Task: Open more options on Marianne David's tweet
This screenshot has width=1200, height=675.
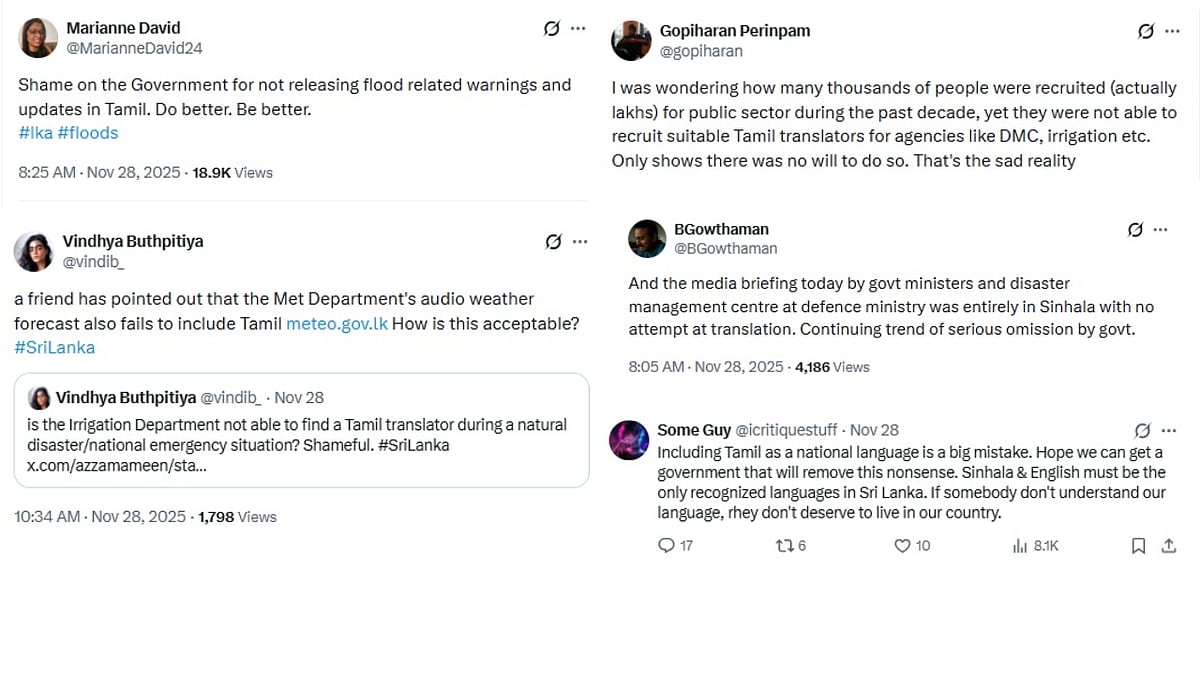Action: pos(578,28)
